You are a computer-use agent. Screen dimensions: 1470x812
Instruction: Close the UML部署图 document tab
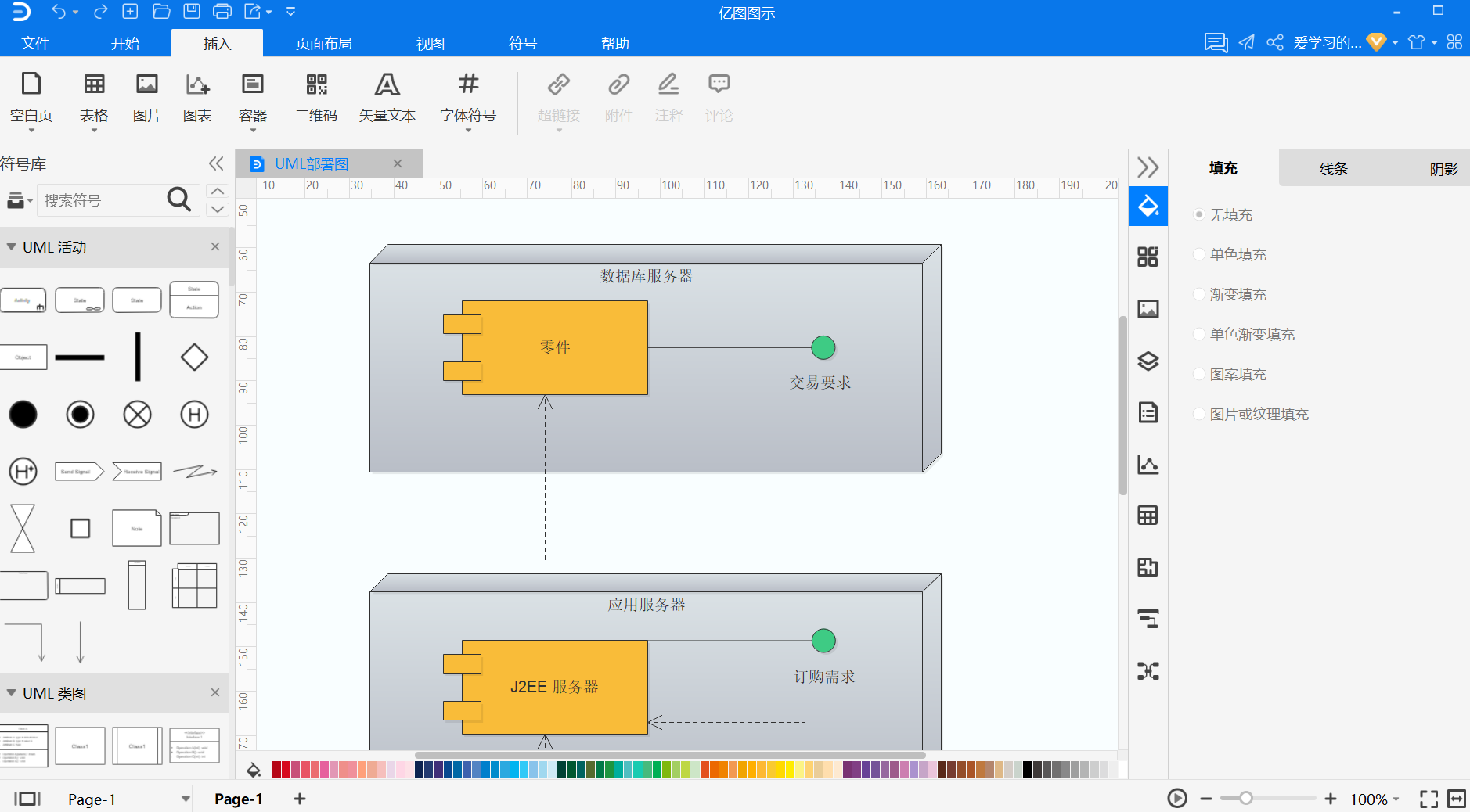398,163
